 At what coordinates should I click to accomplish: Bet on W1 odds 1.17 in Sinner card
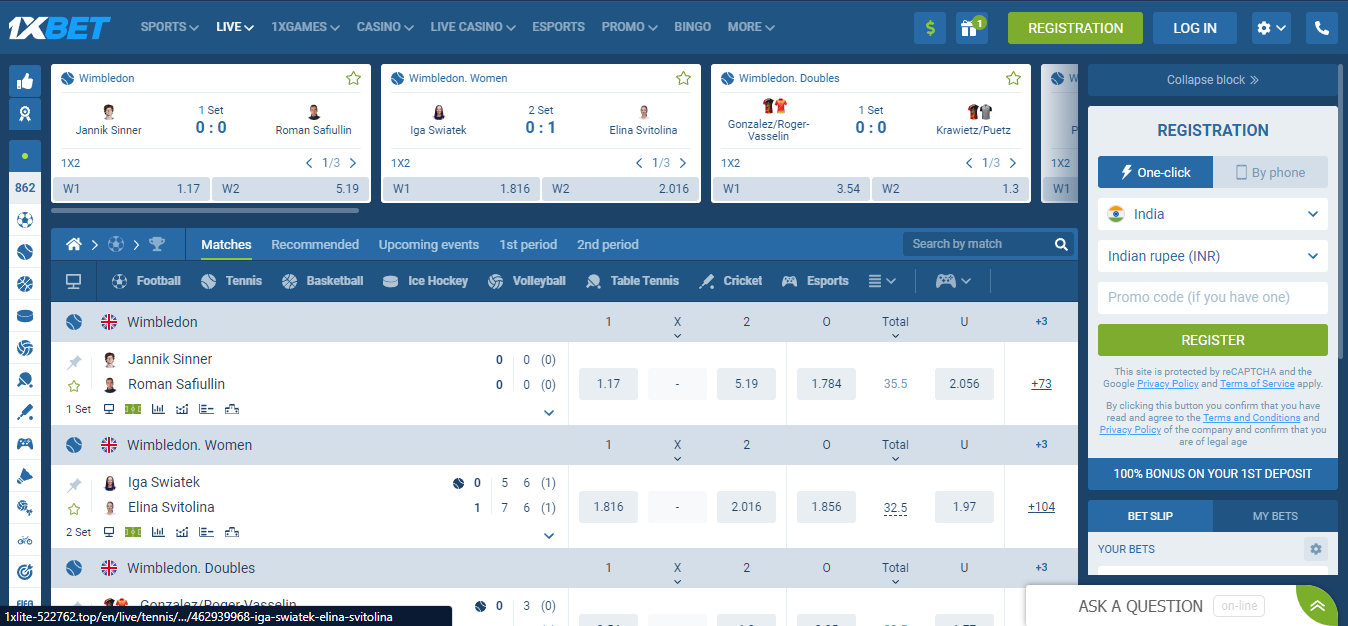coord(131,188)
